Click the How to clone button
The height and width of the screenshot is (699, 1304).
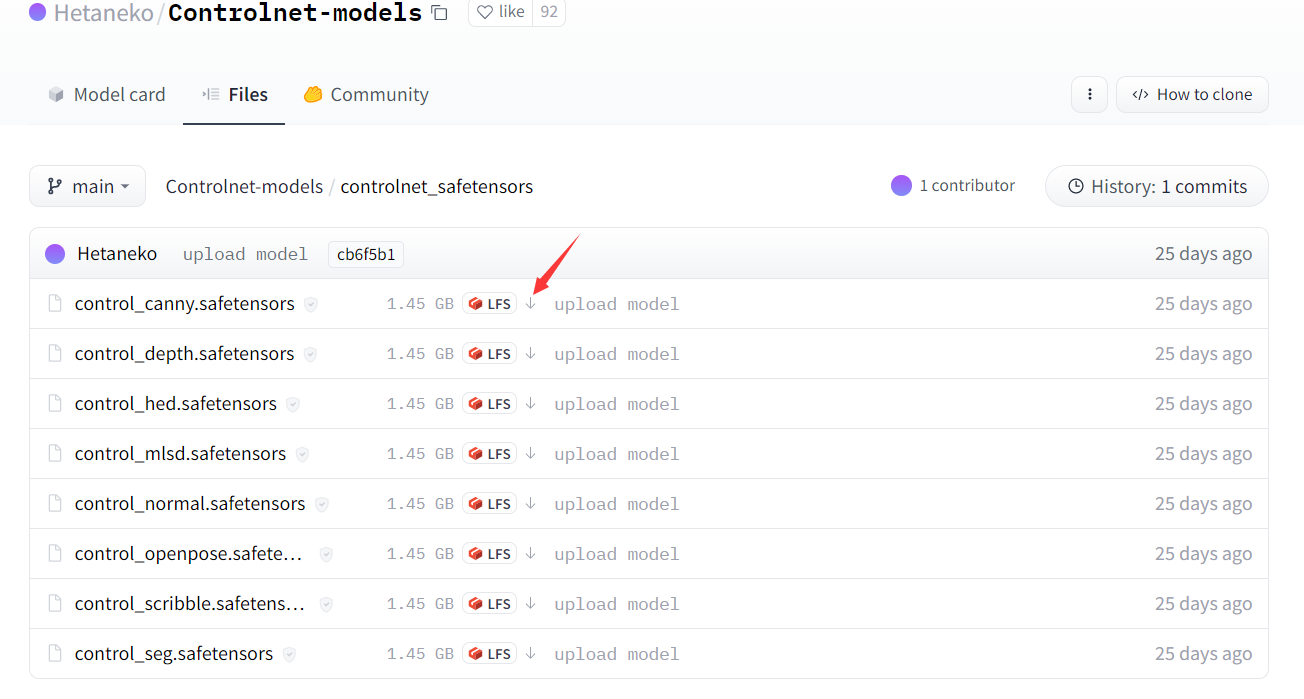[x=1192, y=95]
